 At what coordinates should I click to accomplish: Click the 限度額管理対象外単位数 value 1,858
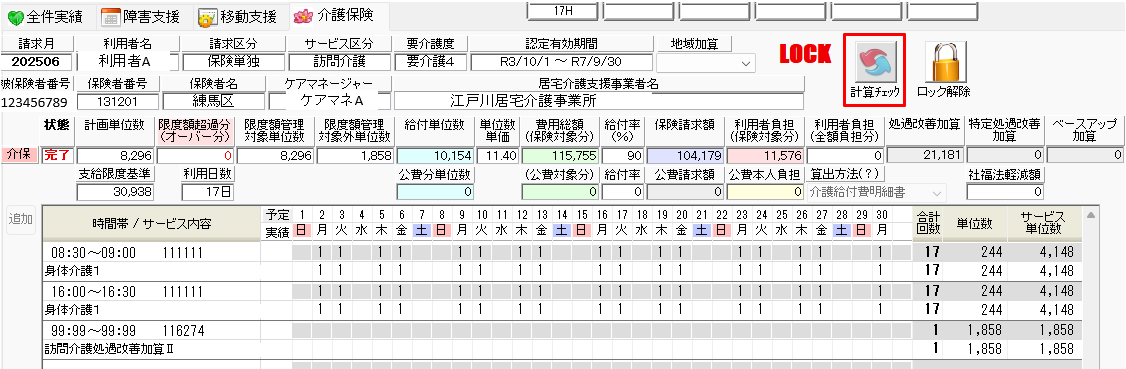coord(354,155)
